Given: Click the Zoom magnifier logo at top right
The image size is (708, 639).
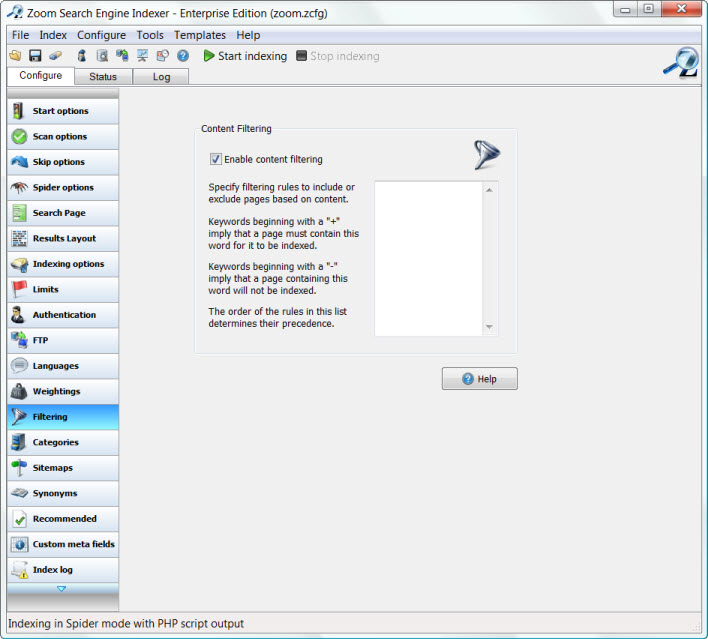Looking at the screenshot, I should click(x=681, y=62).
